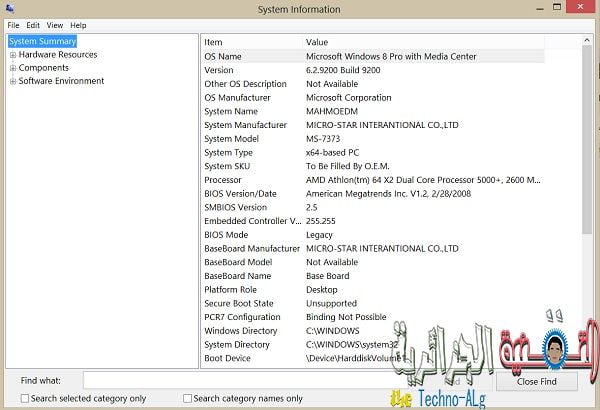Image resolution: width=600 pixels, height=410 pixels.
Task: Select the System Type row
Action: pyautogui.click(x=373, y=152)
